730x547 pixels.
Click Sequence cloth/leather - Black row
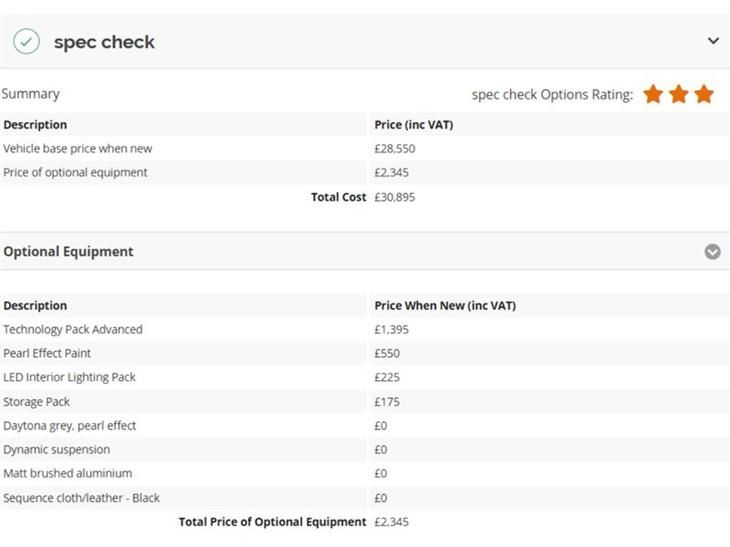click(x=365, y=498)
